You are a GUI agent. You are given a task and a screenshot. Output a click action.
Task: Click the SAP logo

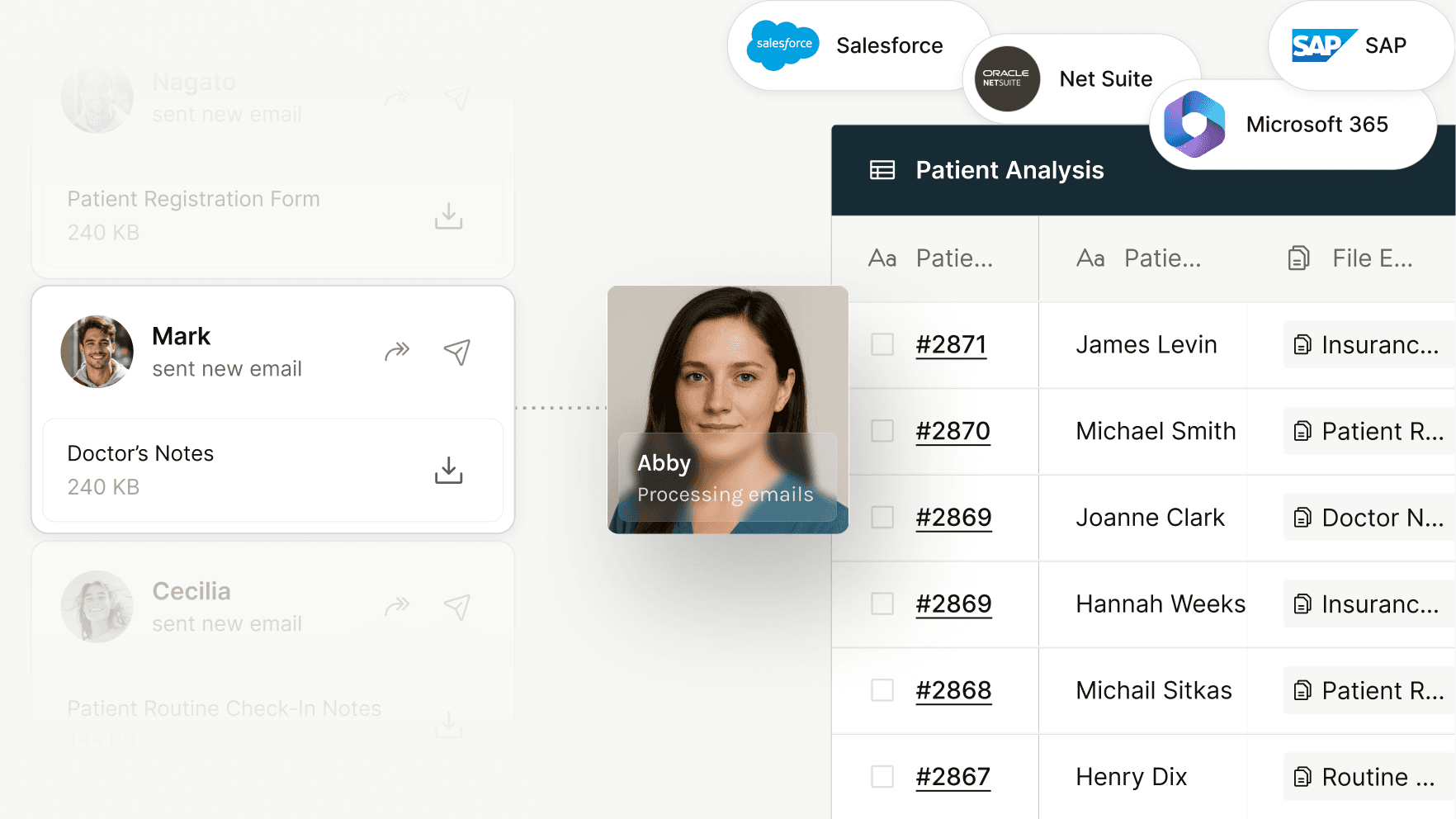(1324, 45)
